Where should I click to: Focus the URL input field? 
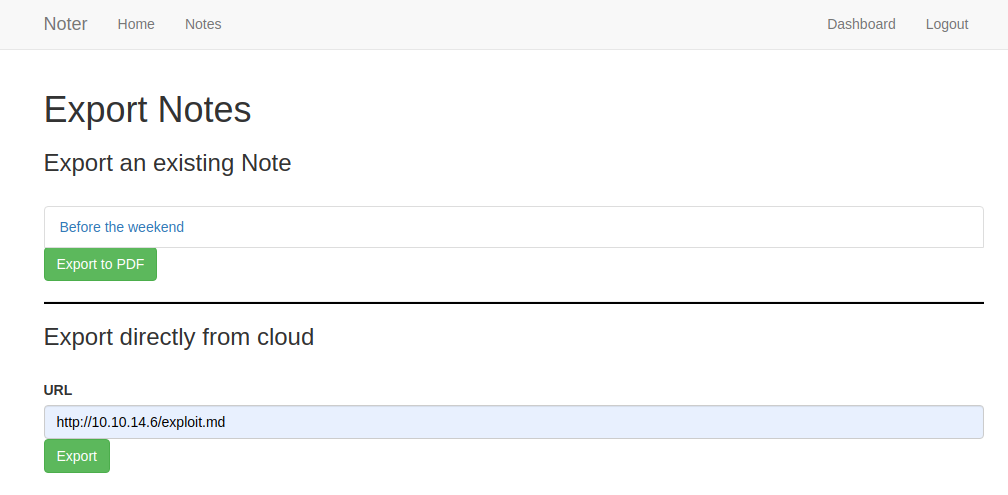pos(514,422)
